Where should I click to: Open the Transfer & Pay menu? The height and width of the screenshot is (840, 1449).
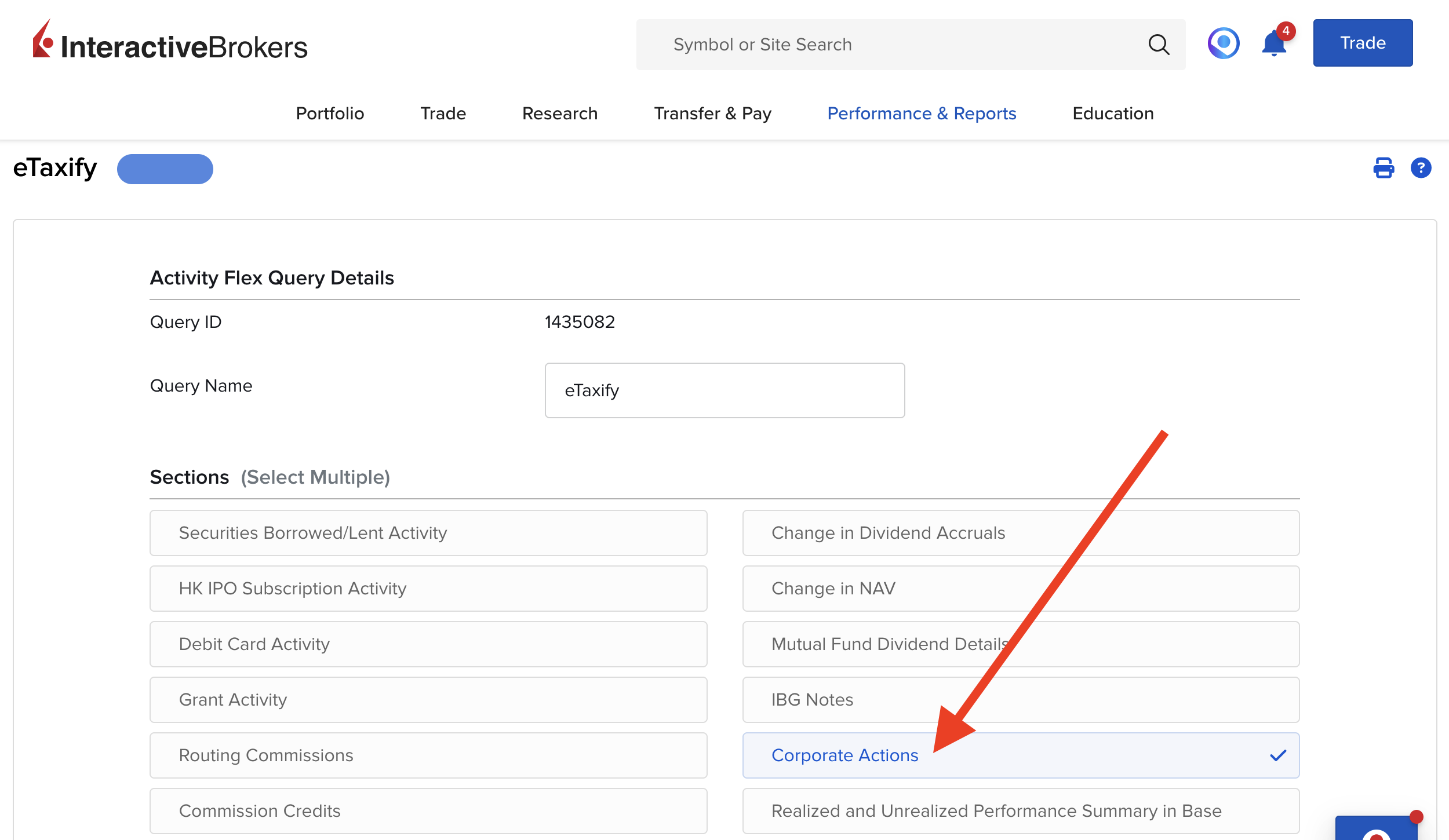(712, 114)
